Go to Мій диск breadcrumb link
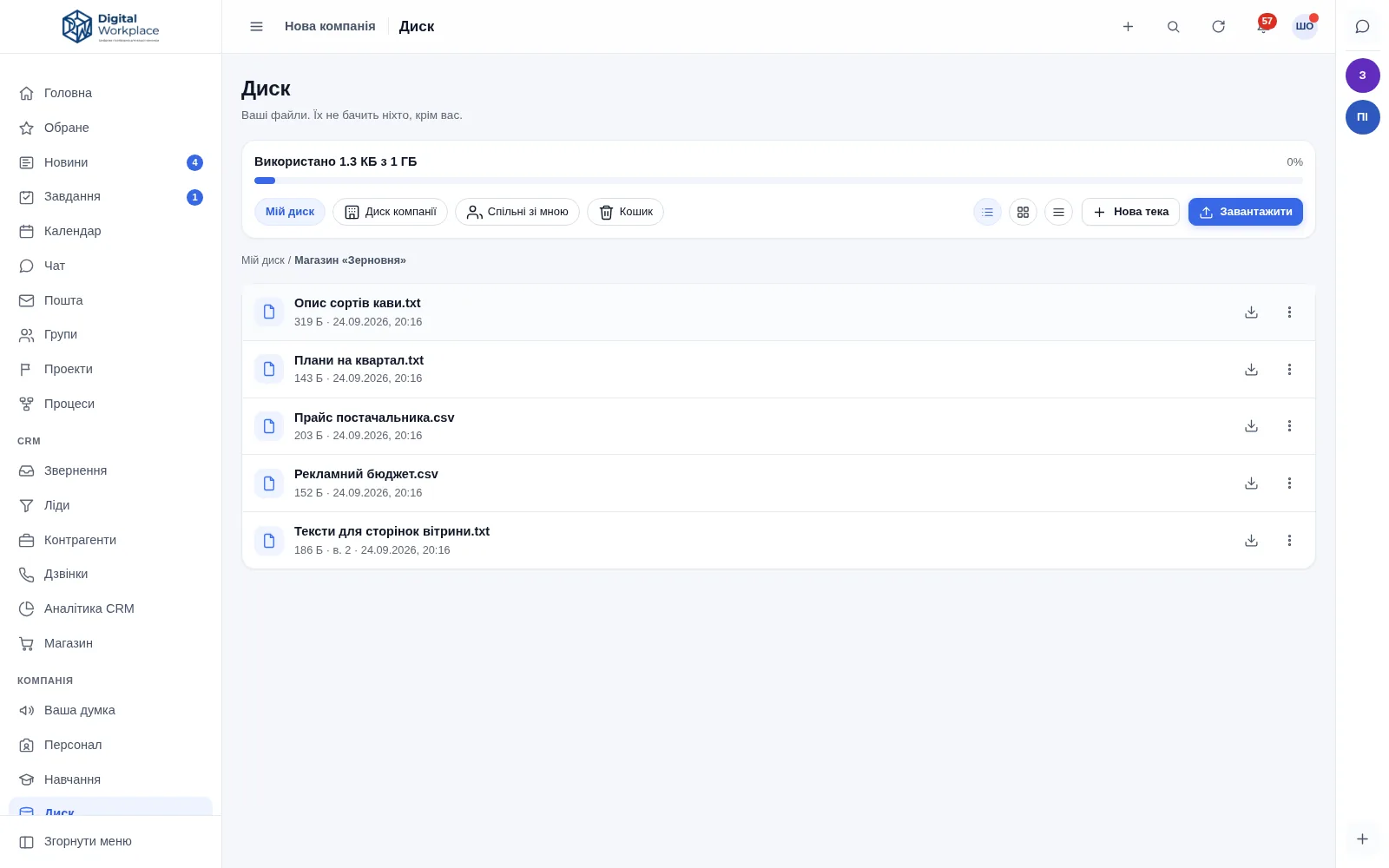Viewport: 1389px width, 868px height. pos(263,260)
